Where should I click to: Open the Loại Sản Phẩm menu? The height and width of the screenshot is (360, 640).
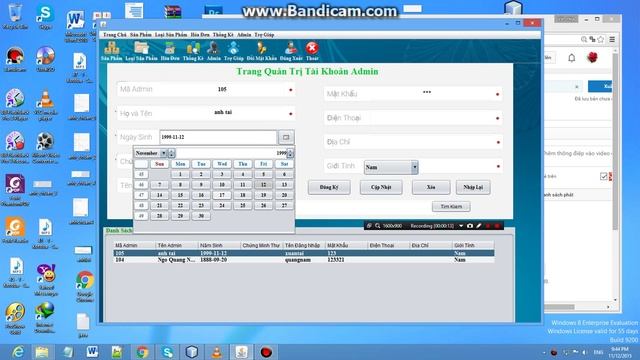[x=171, y=35]
